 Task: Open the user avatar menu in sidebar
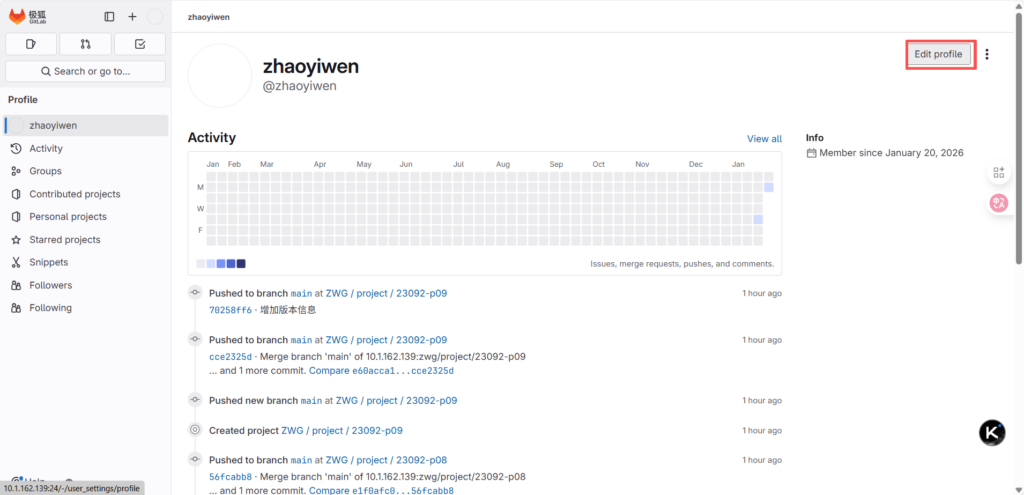click(x=155, y=17)
